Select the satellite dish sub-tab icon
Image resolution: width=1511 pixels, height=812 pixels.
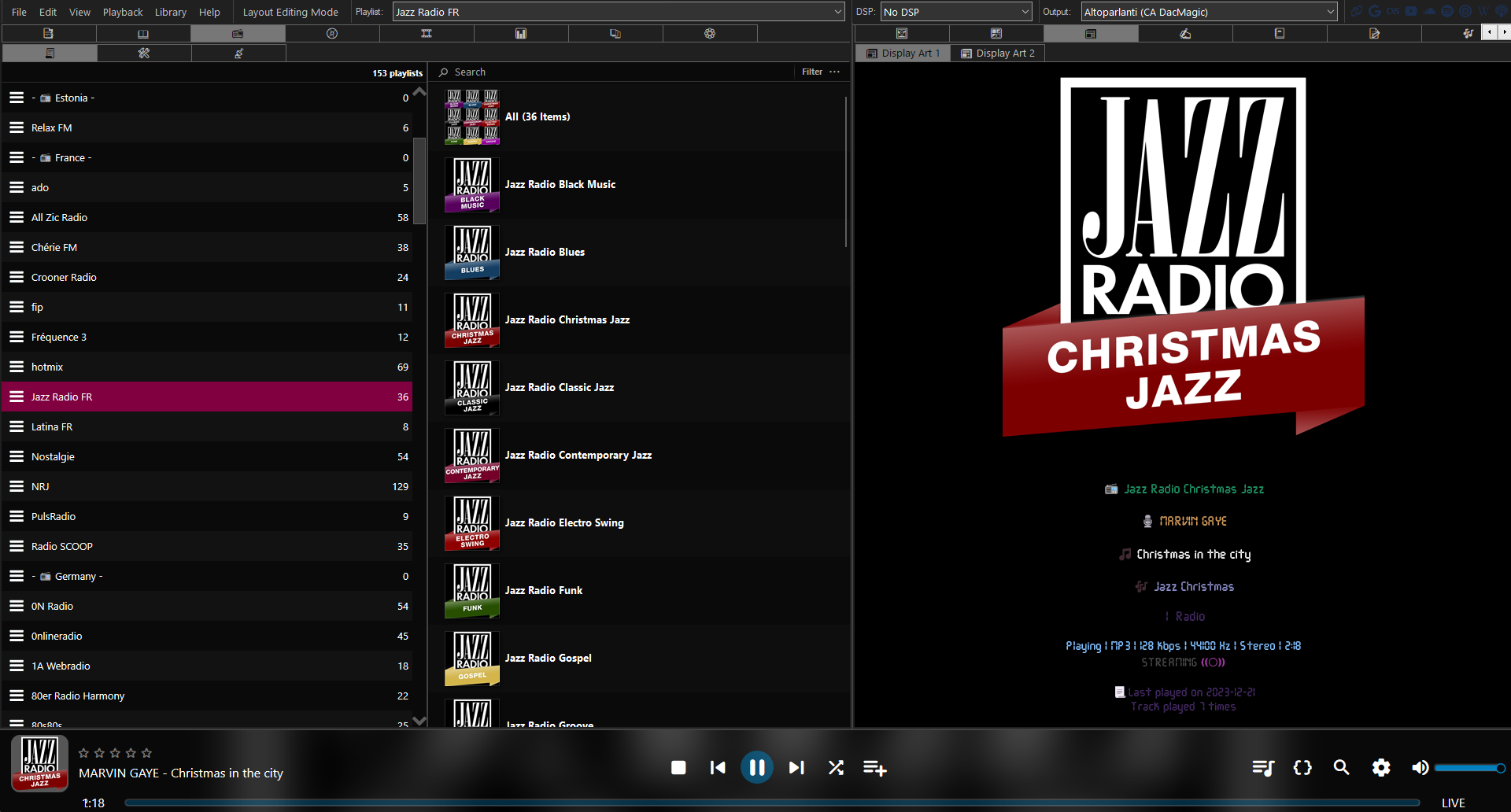click(238, 53)
